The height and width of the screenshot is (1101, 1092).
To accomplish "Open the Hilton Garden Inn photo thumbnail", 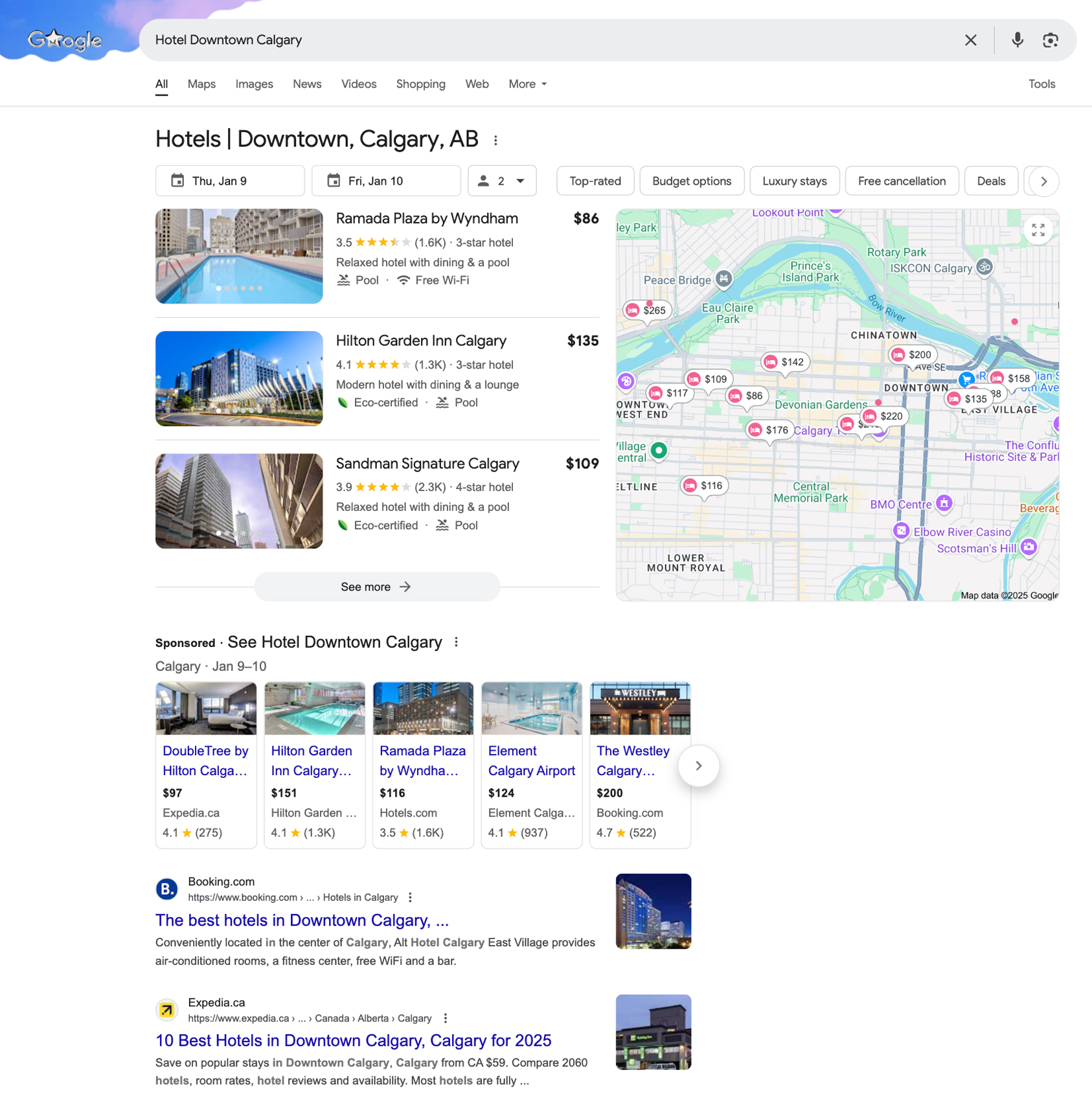I will (x=239, y=378).
